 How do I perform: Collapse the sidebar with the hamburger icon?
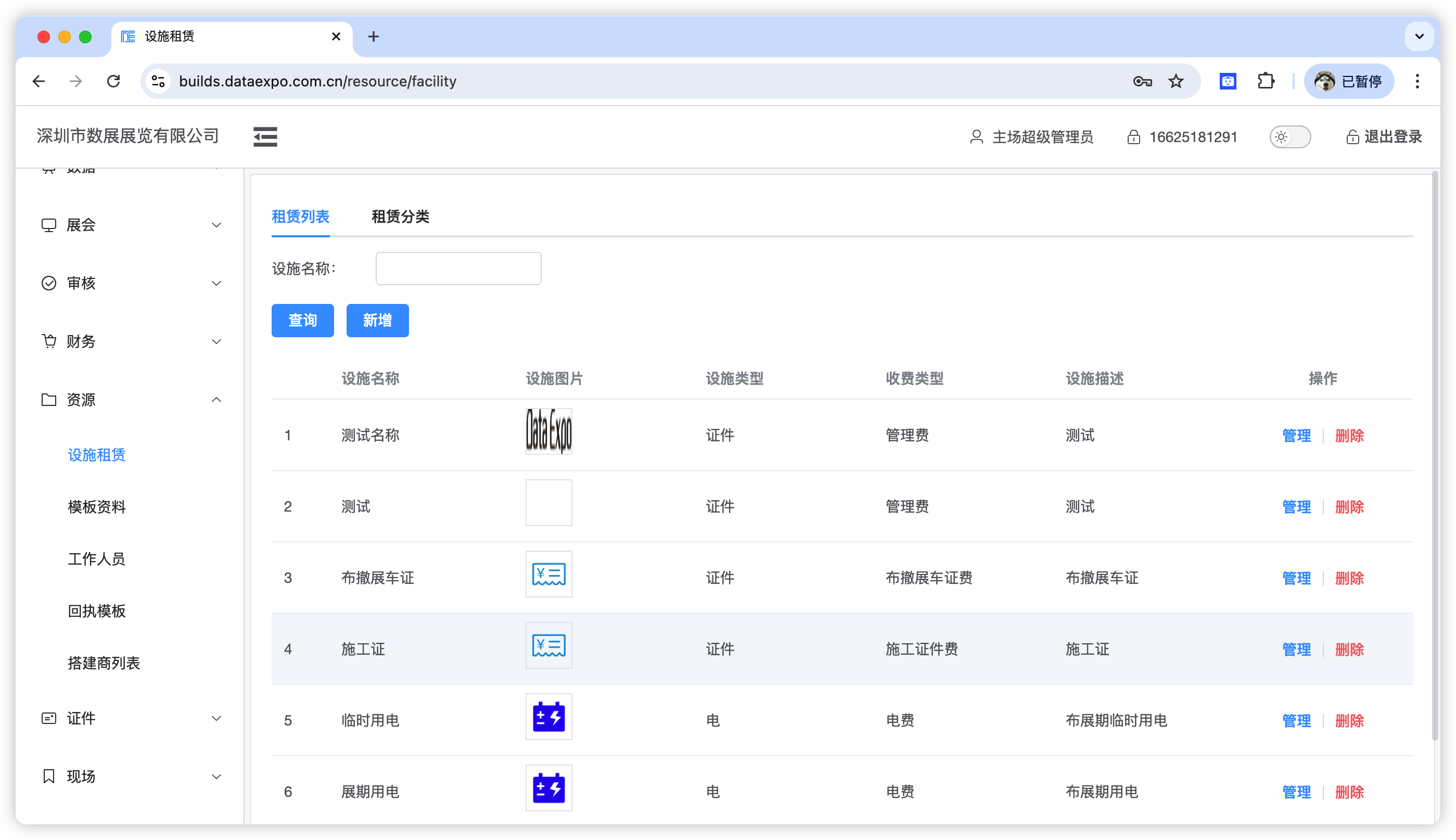pyautogui.click(x=265, y=137)
